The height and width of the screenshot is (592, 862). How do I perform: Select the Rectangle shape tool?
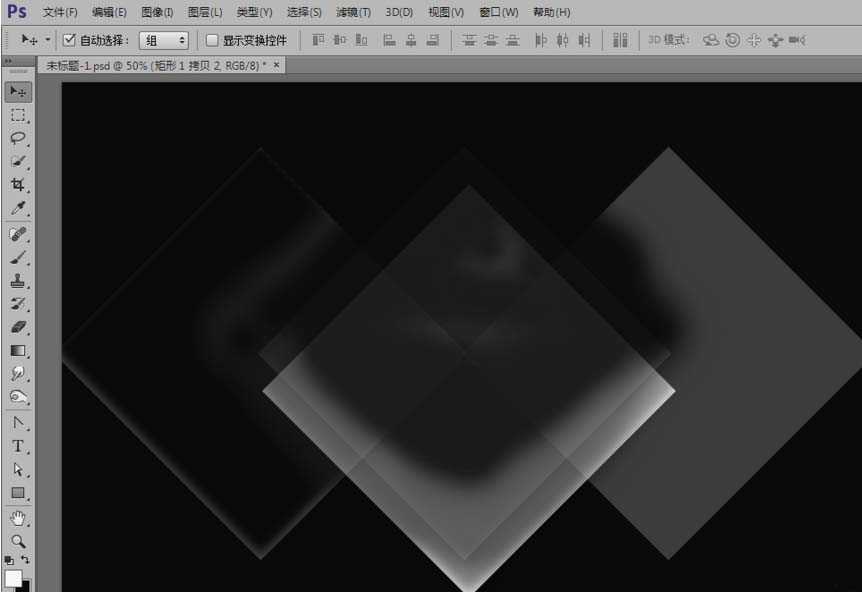pos(18,493)
